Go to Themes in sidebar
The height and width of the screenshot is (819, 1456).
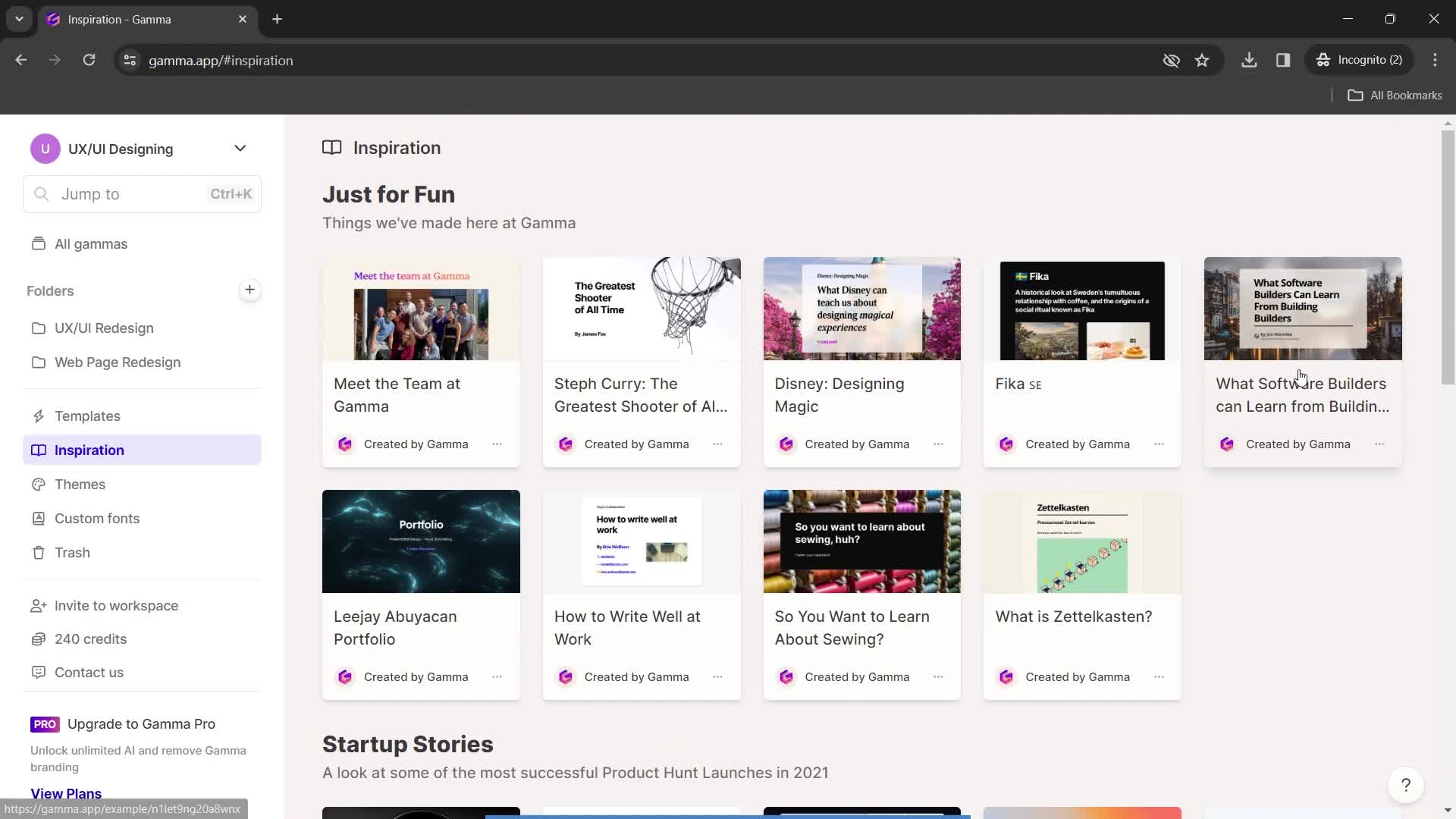point(143,485)
